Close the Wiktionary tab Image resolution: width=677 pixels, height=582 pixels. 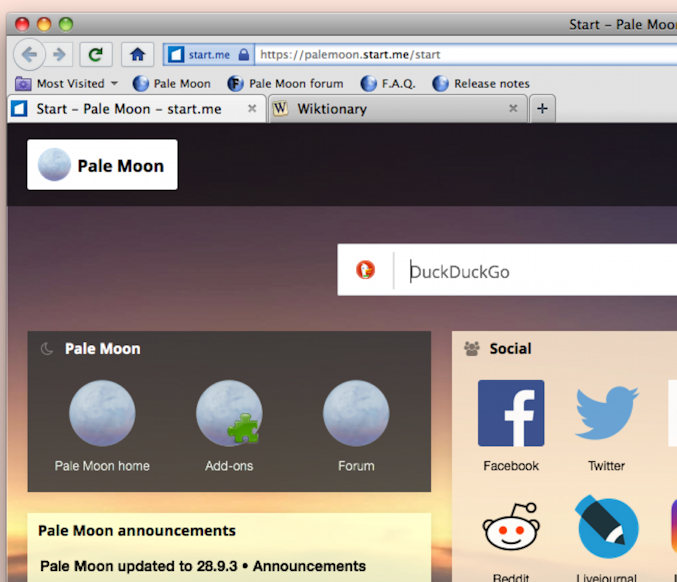click(513, 108)
